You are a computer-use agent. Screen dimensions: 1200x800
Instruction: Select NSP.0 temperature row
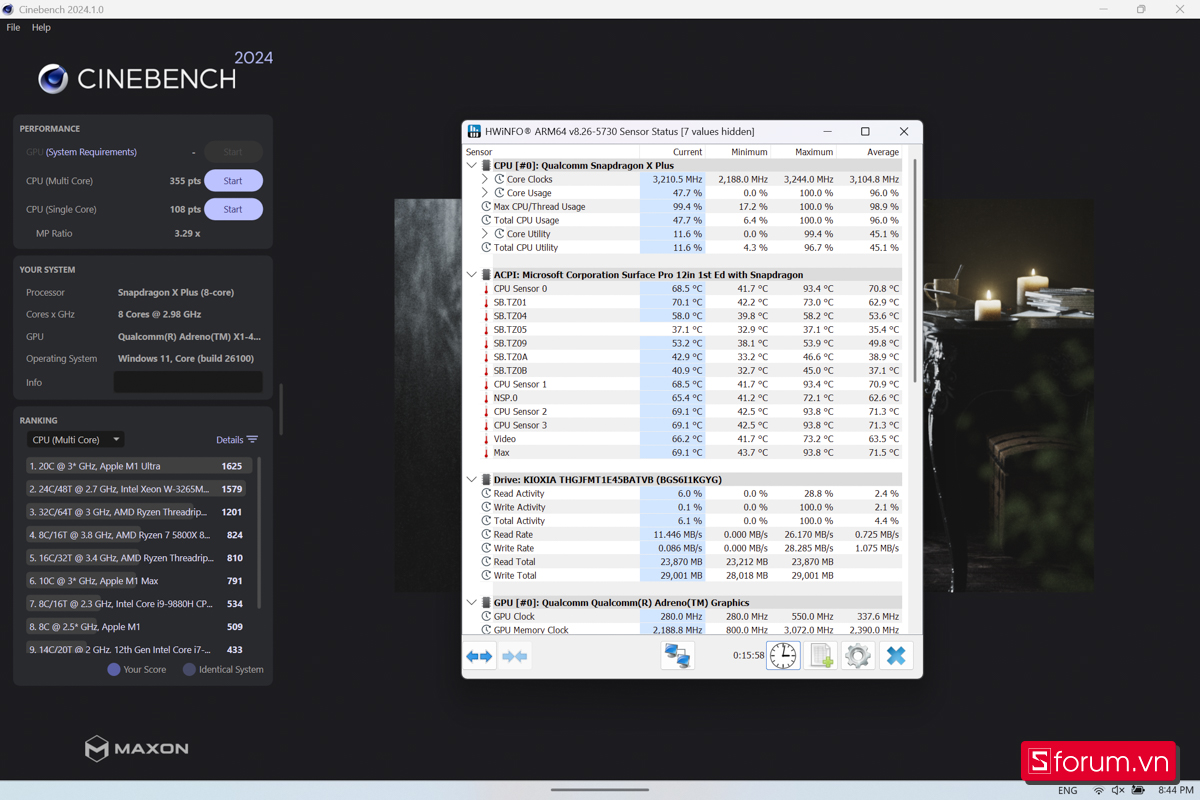[684, 398]
